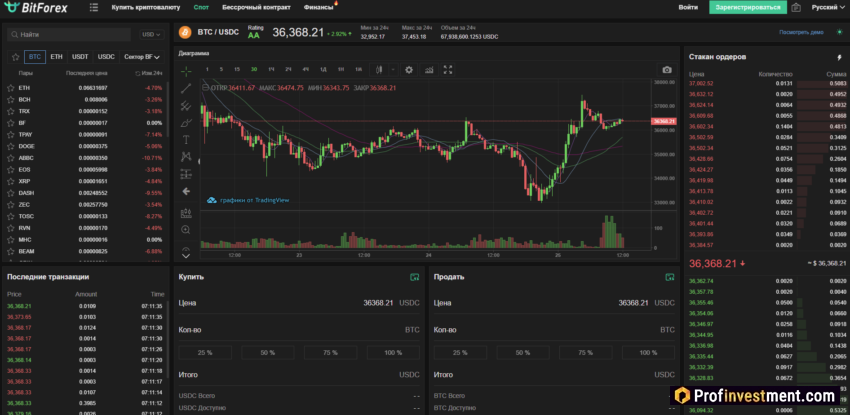Click the download icon in top bar

(x=796, y=8)
